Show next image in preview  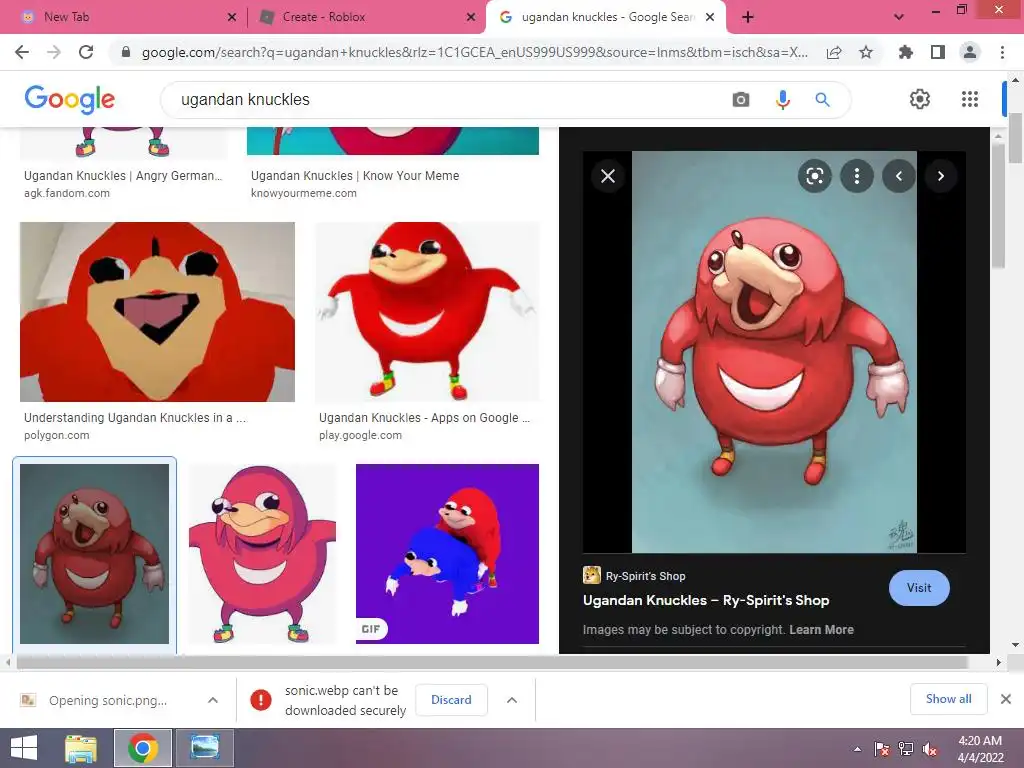point(941,176)
